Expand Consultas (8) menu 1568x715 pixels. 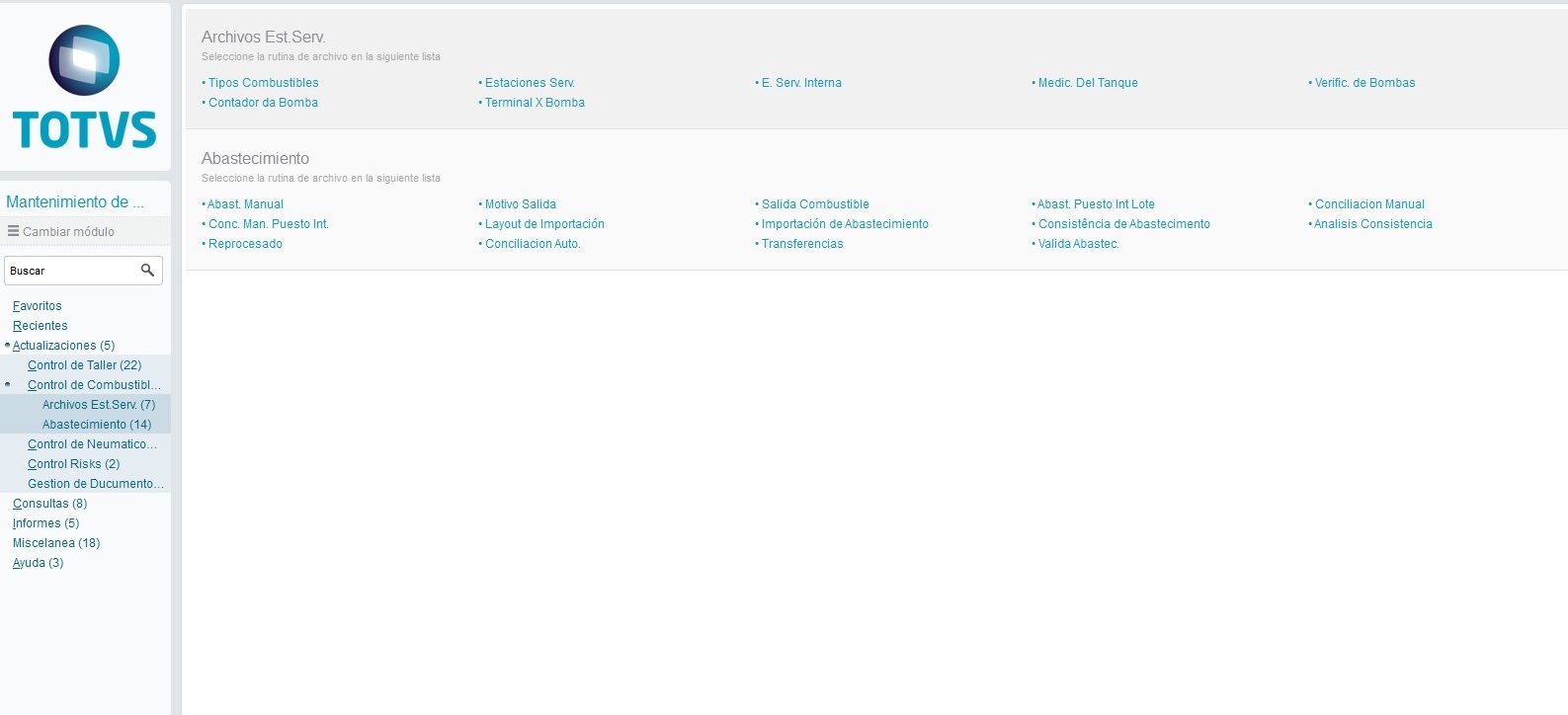pyautogui.click(x=49, y=504)
